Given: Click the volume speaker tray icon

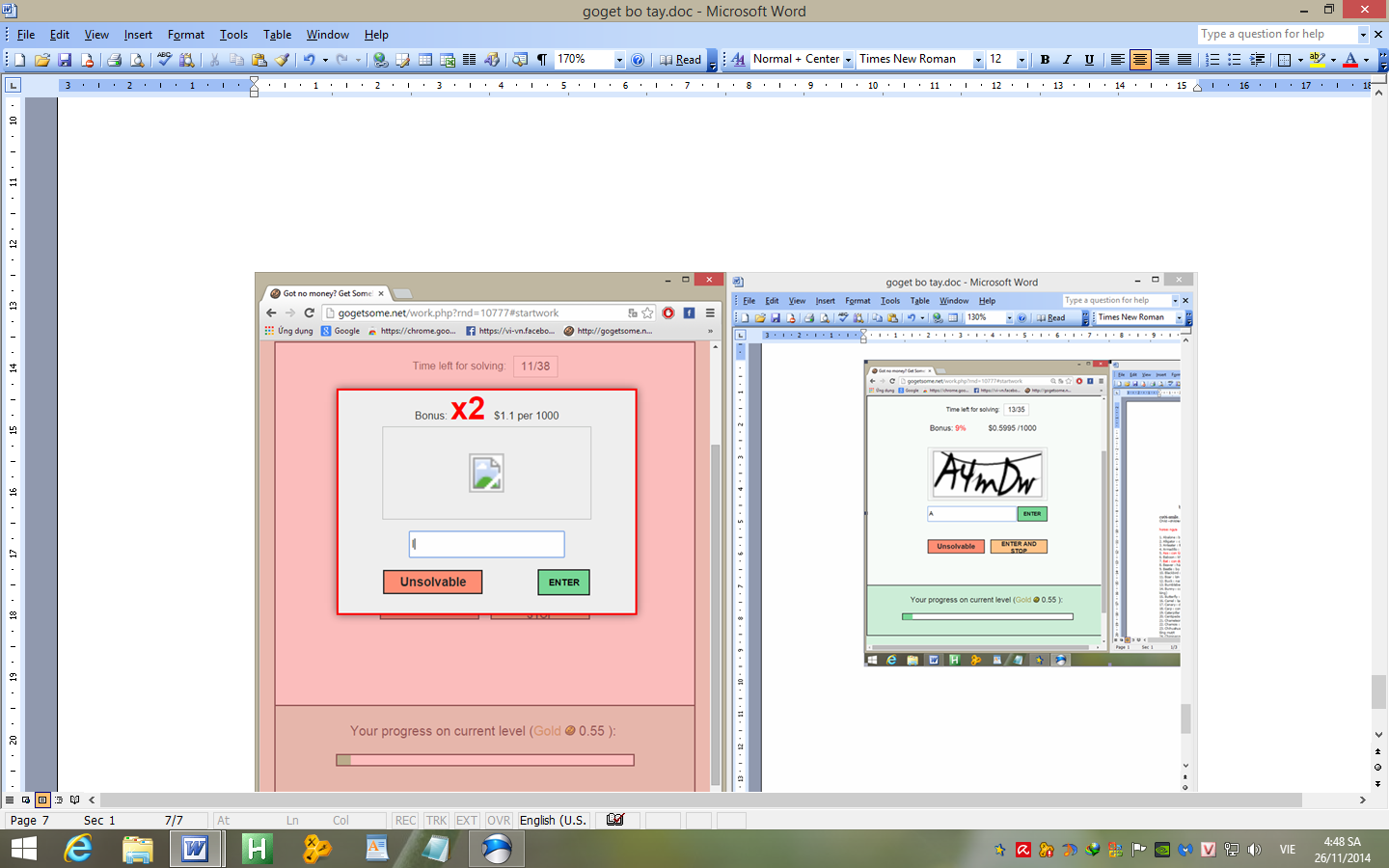Looking at the screenshot, I should click(x=1254, y=850).
